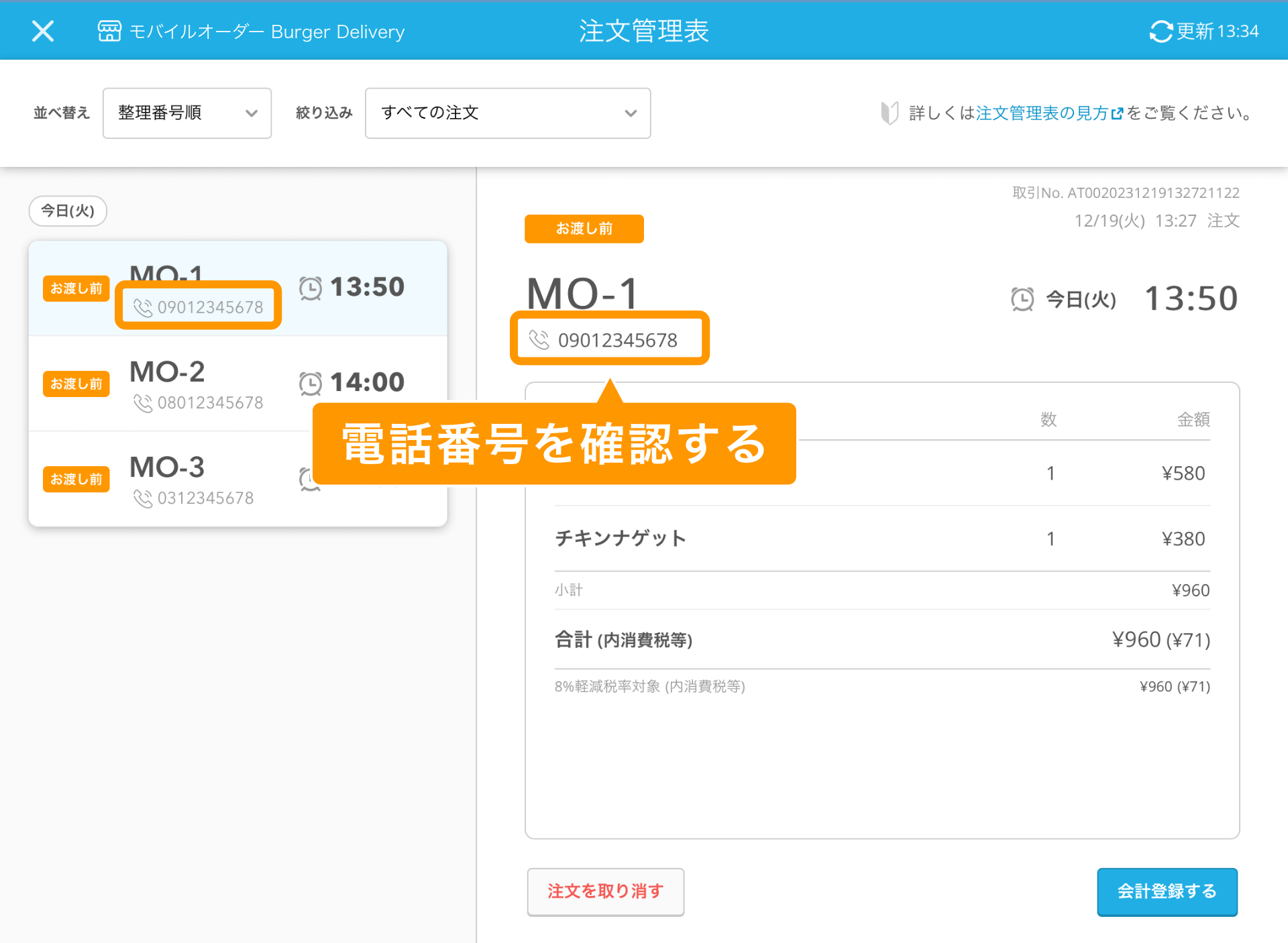This screenshot has width=1288, height=943.
Task: Click the phone icon in MO-1 detail
Action: (539, 340)
